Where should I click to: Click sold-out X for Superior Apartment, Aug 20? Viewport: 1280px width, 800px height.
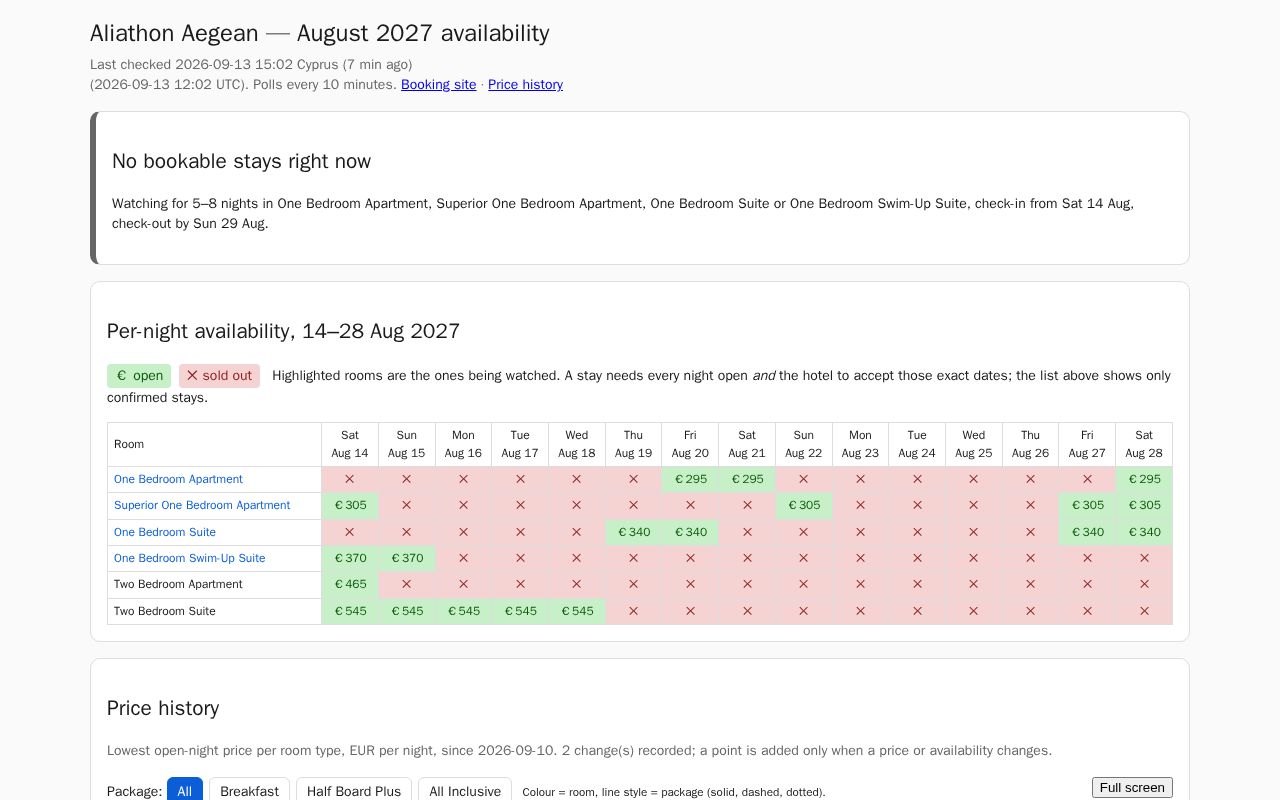click(690, 505)
